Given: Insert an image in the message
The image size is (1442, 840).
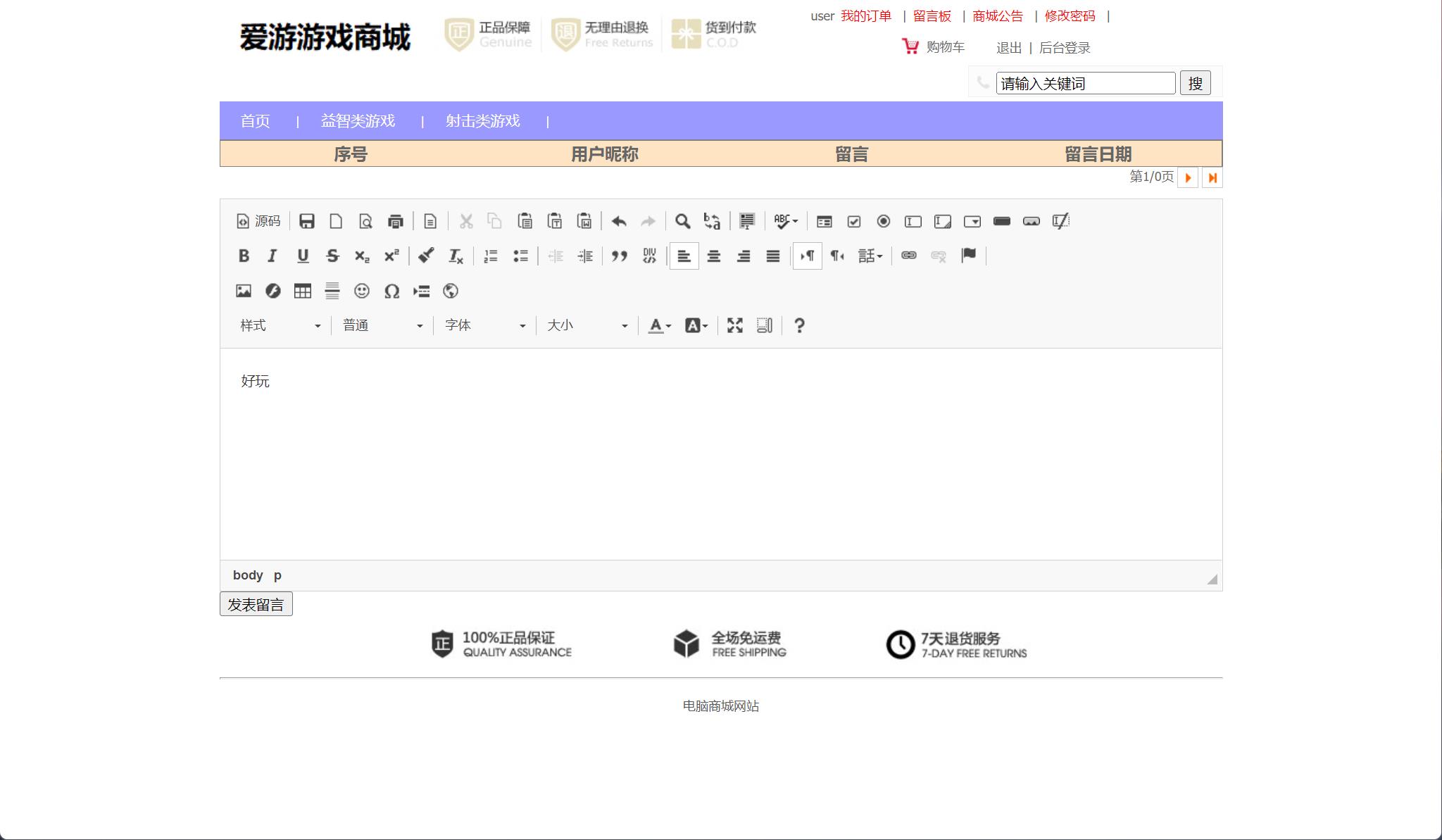Looking at the screenshot, I should (x=243, y=291).
